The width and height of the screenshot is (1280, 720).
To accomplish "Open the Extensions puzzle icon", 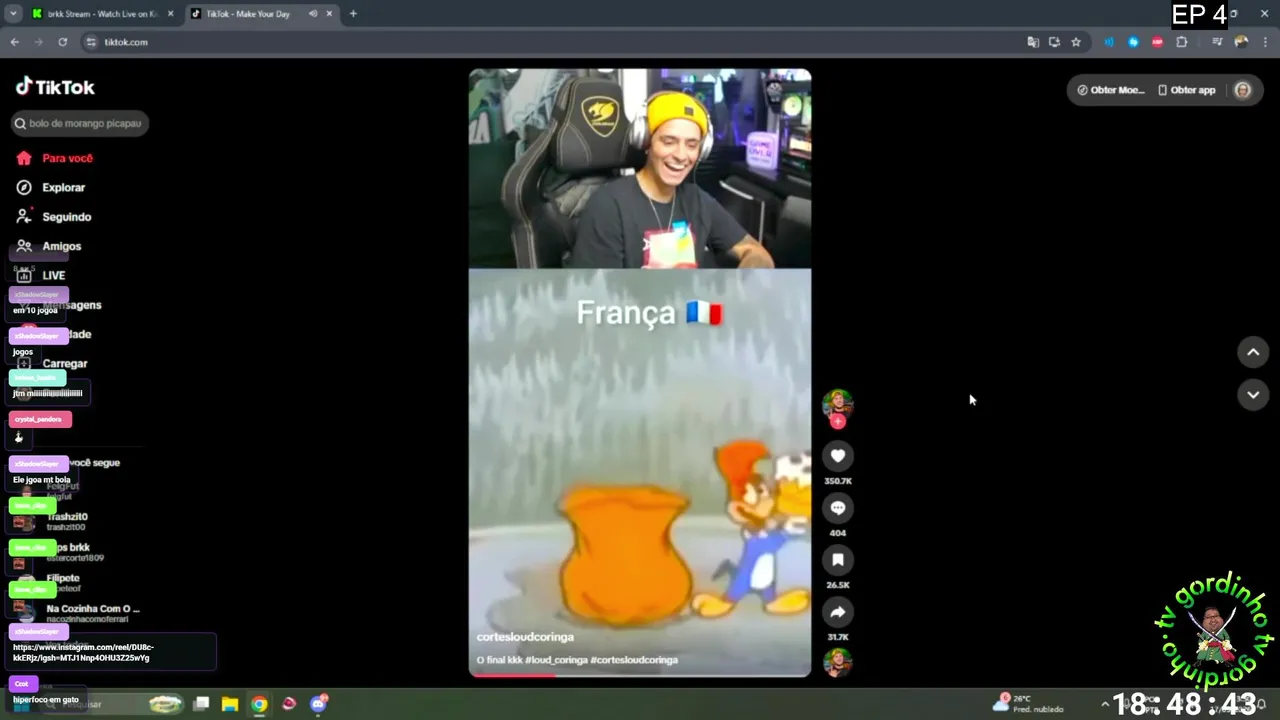I will [1182, 42].
